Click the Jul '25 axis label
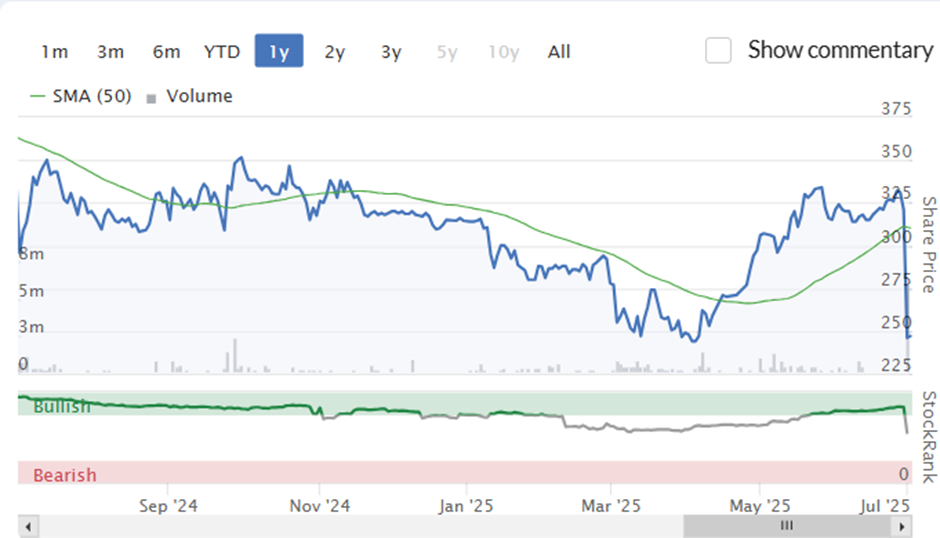 point(884,506)
